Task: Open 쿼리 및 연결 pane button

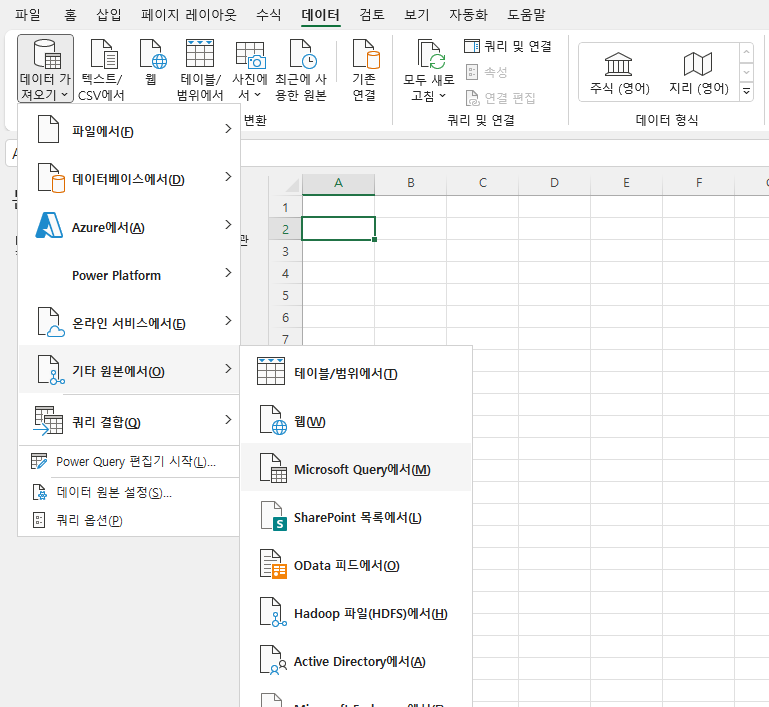Action: click(508, 46)
